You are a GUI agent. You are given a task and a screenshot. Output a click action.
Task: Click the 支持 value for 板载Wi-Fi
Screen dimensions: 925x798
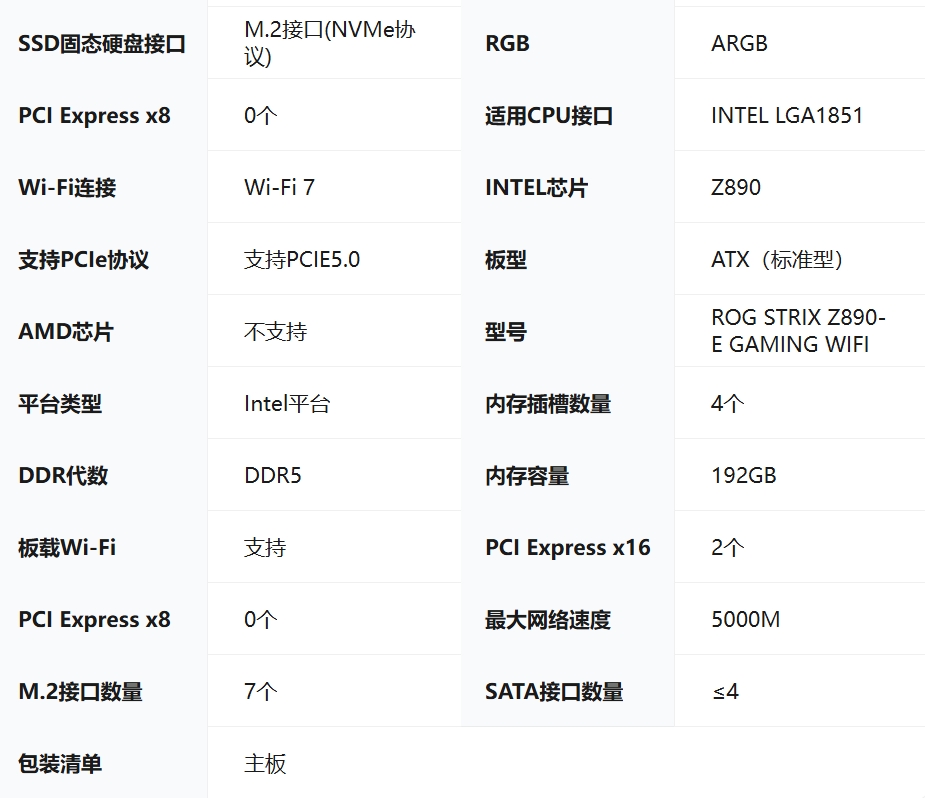[265, 548]
